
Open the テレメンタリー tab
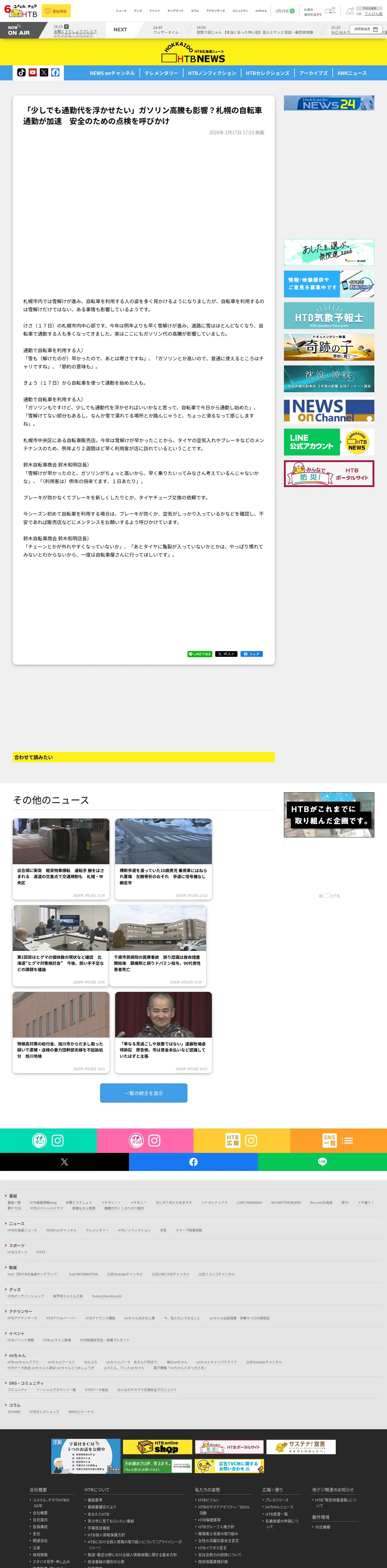tap(162, 73)
